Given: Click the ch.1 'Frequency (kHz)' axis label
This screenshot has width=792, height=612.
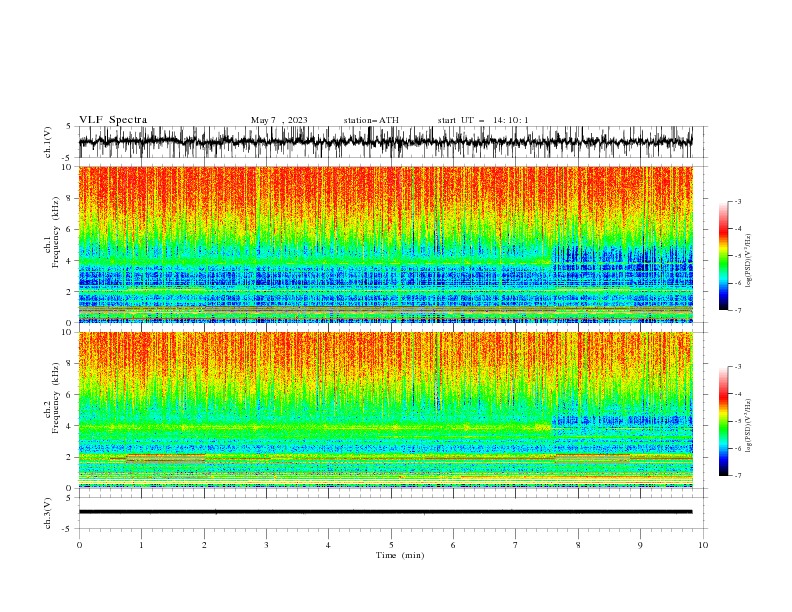Looking at the screenshot, I should pyautogui.click(x=55, y=232).
